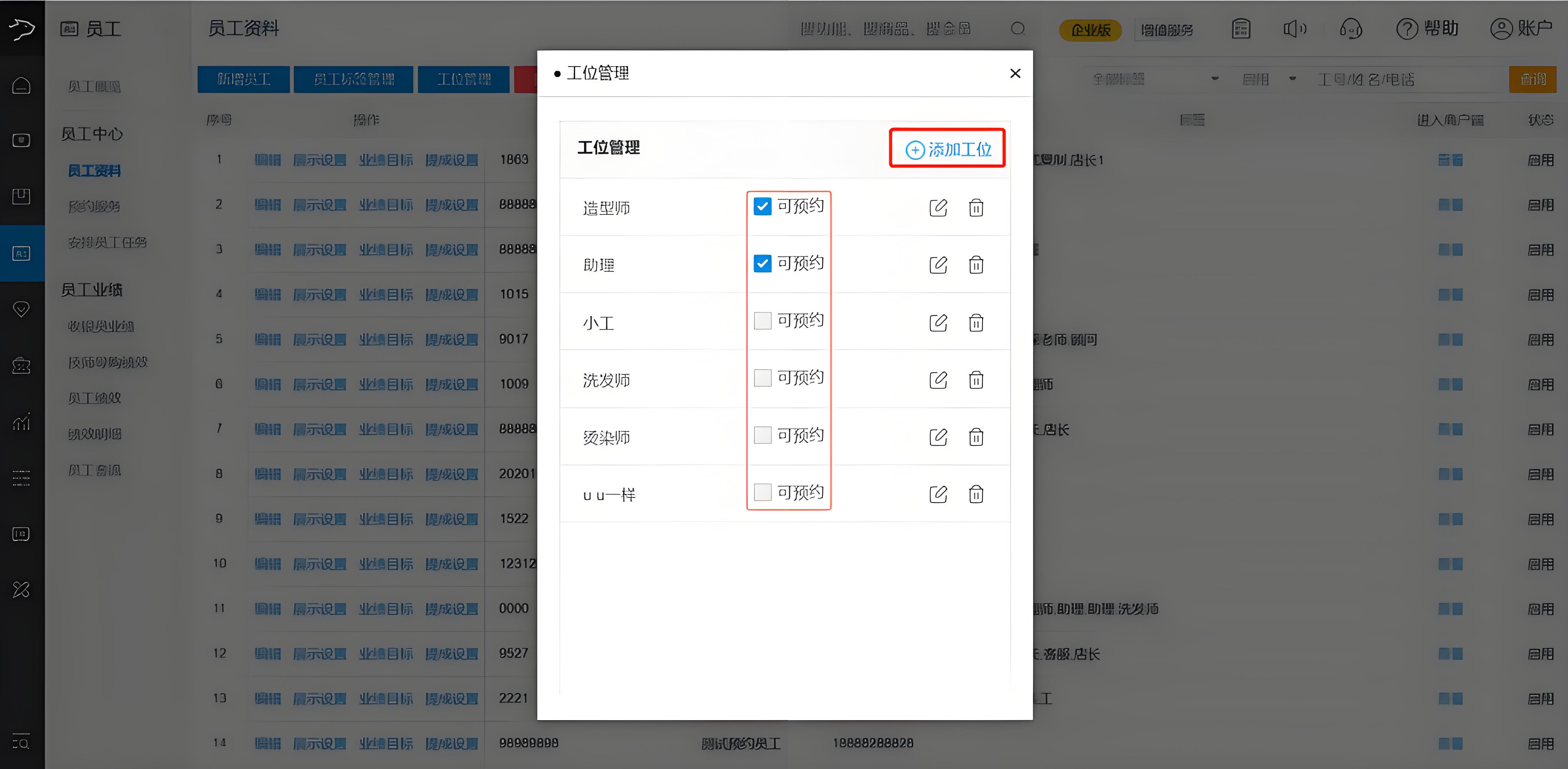Screen dimensions: 1568x769
Task: Click the yellow query button beside search field
Action: tap(1532, 79)
